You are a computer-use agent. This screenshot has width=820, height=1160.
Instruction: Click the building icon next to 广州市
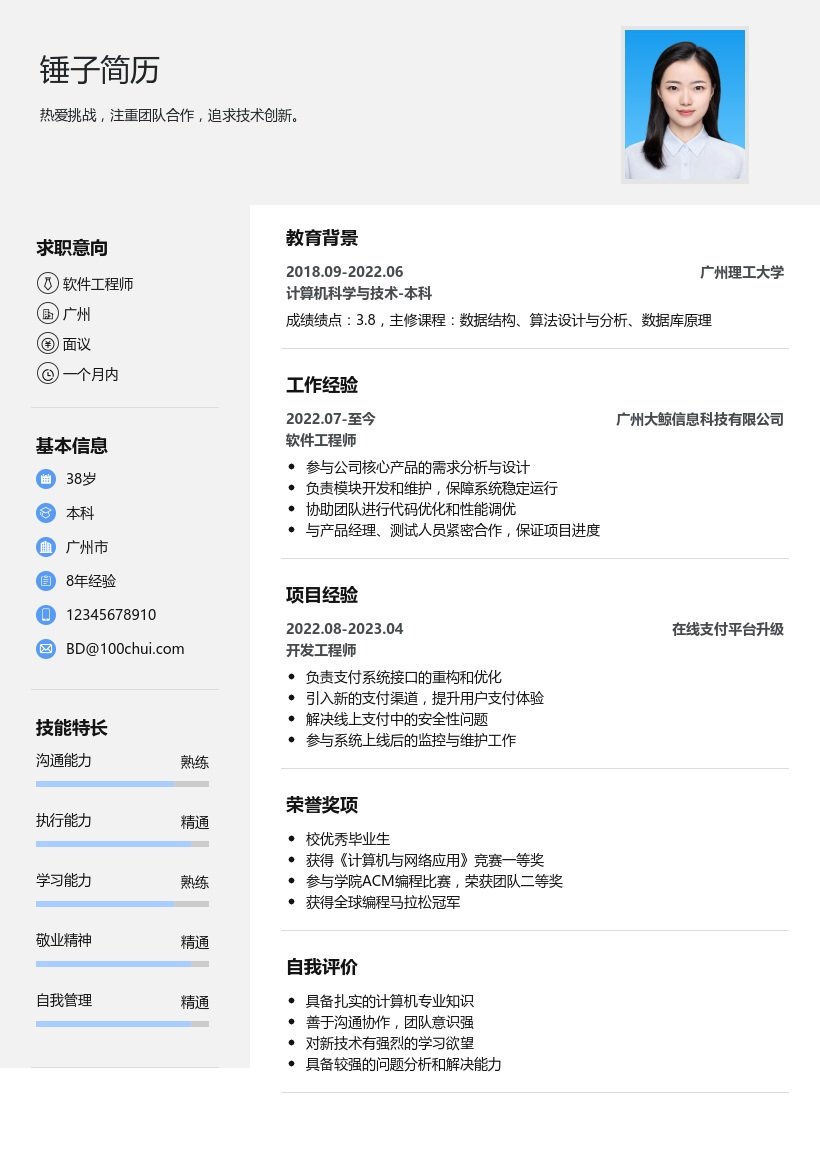(46, 547)
